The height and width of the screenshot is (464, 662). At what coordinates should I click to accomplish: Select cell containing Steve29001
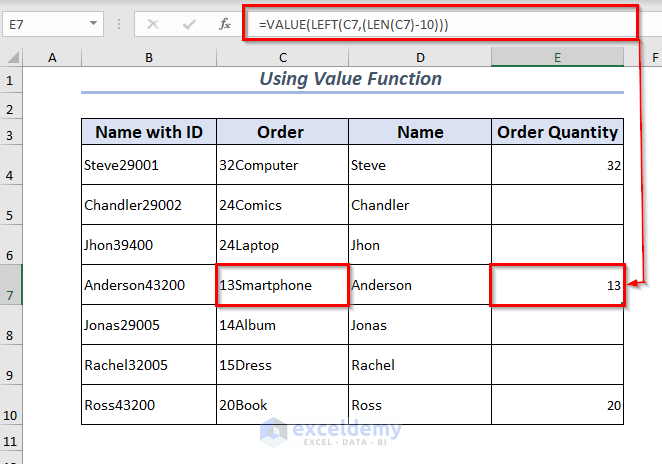[x=149, y=165]
